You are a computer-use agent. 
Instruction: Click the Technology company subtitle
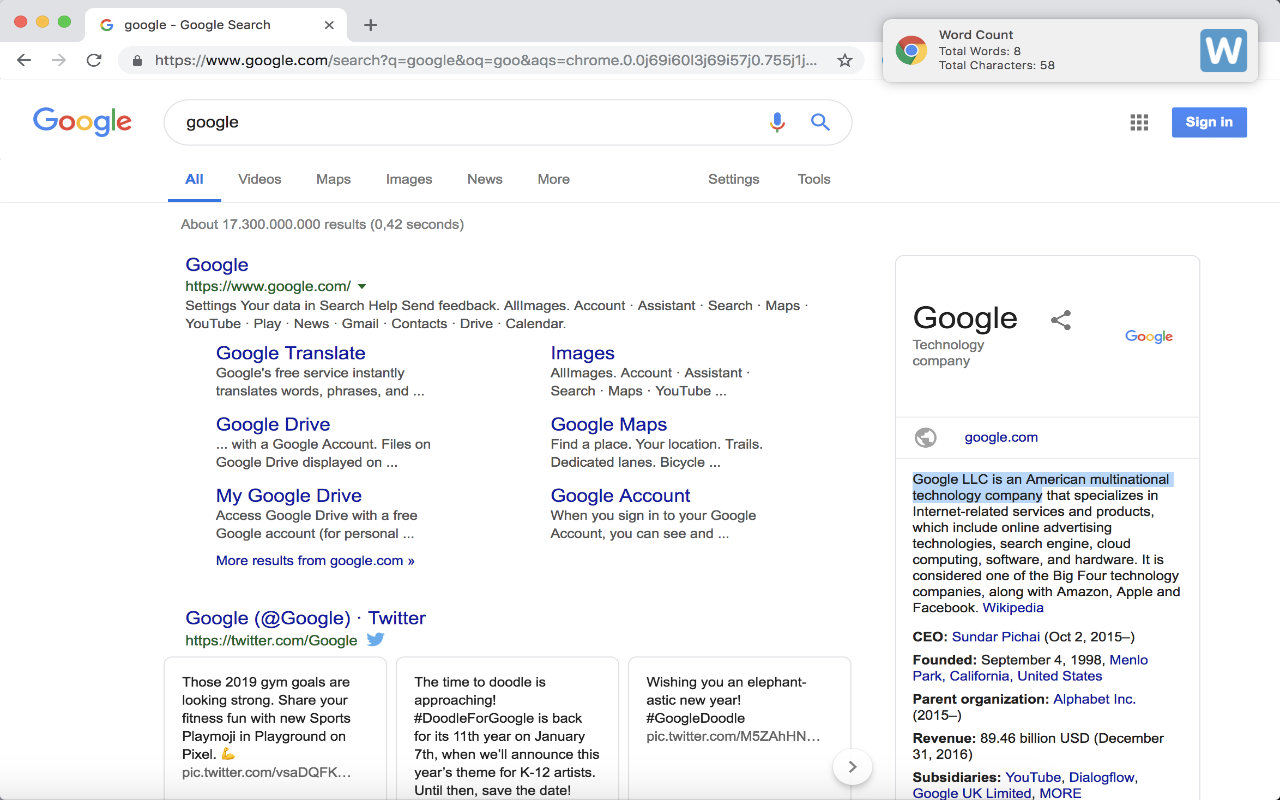tap(948, 352)
